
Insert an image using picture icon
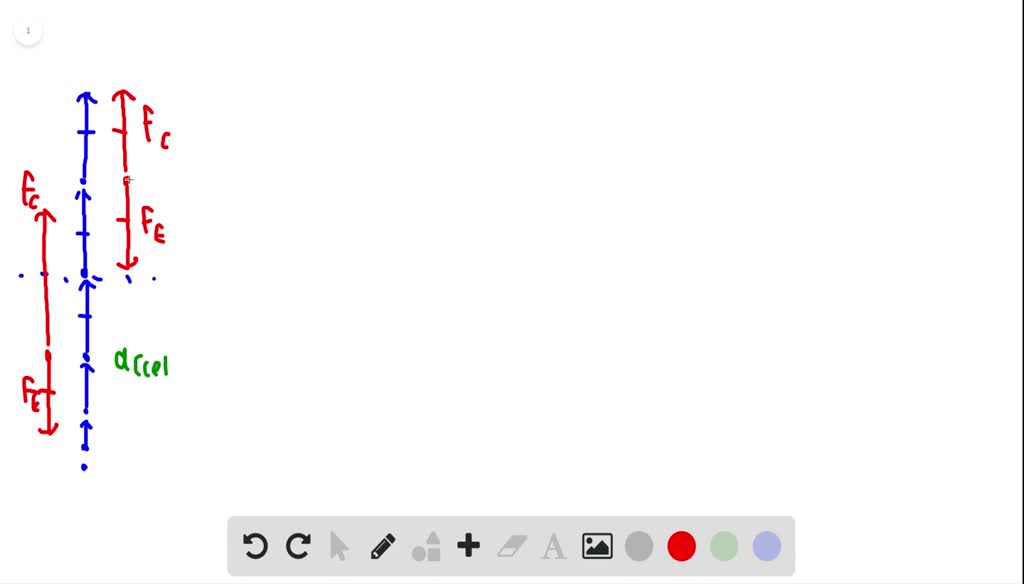coord(597,546)
